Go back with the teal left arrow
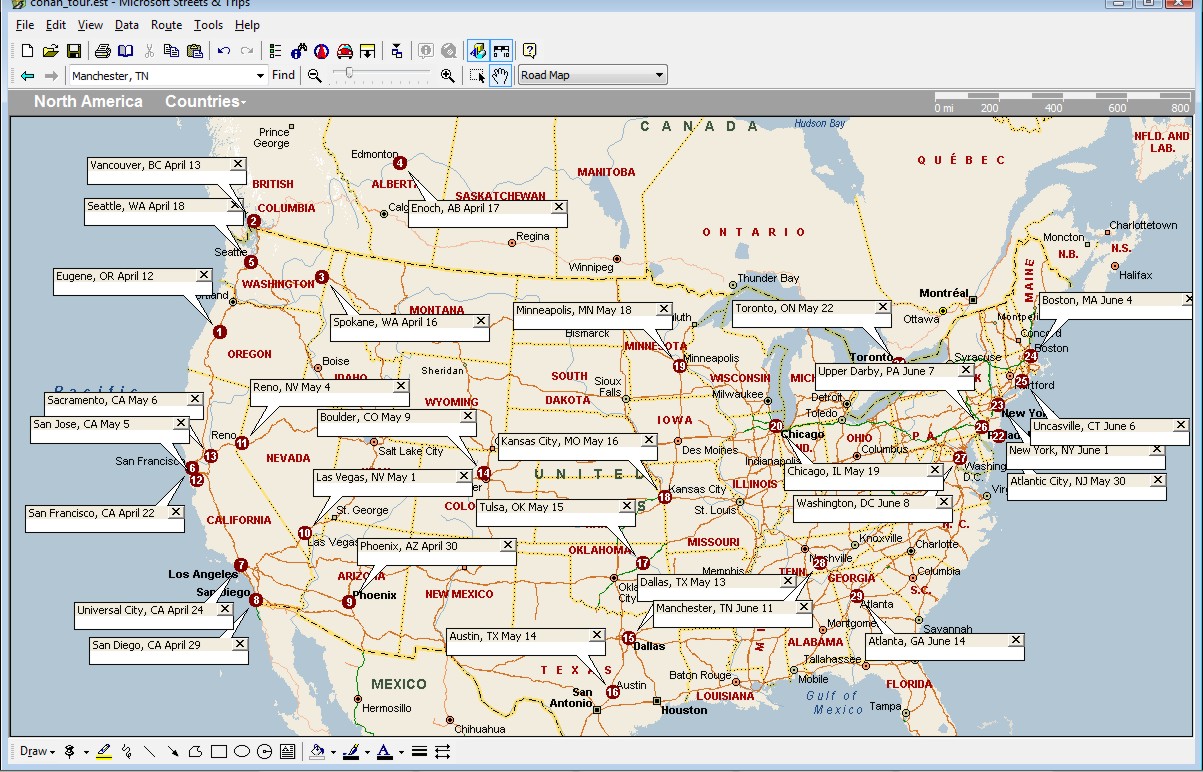Screen dimensions: 1203x772 pyautogui.click(x=27, y=75)
